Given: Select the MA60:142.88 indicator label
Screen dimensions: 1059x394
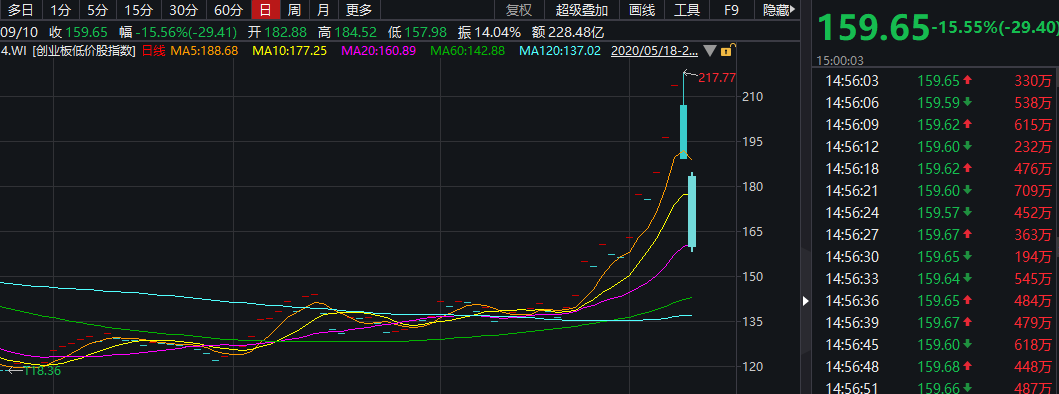Looking at the screenshot, I should tap(467, 50).
